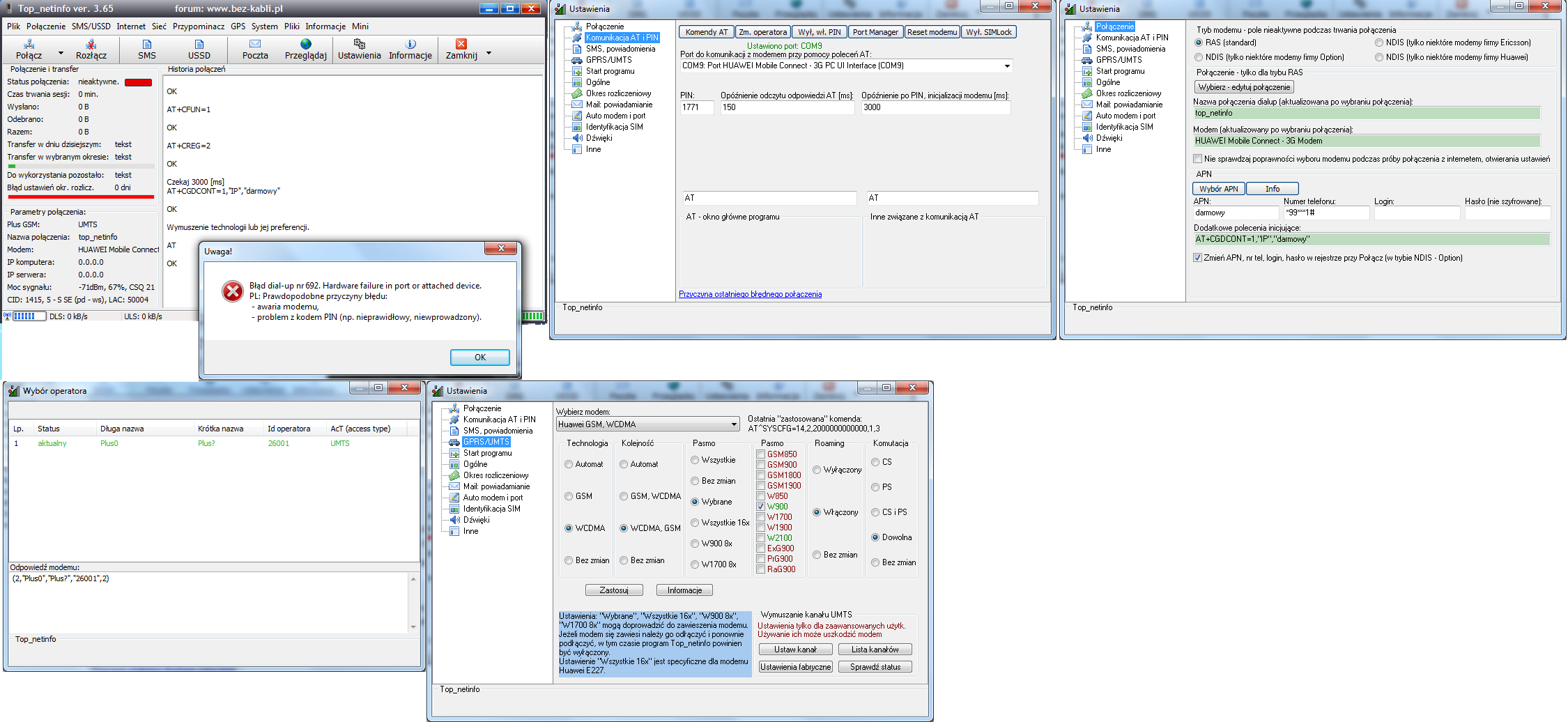
Task: Open the Wybierz modem dropdown
Action: [x=734, y=424]
